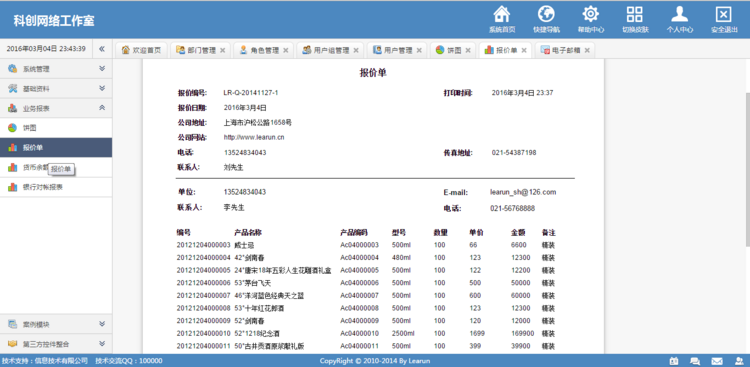Close the 饼图 tab
Image resolution: width=750 pixels, height=367 pixels.
(468, 50)
